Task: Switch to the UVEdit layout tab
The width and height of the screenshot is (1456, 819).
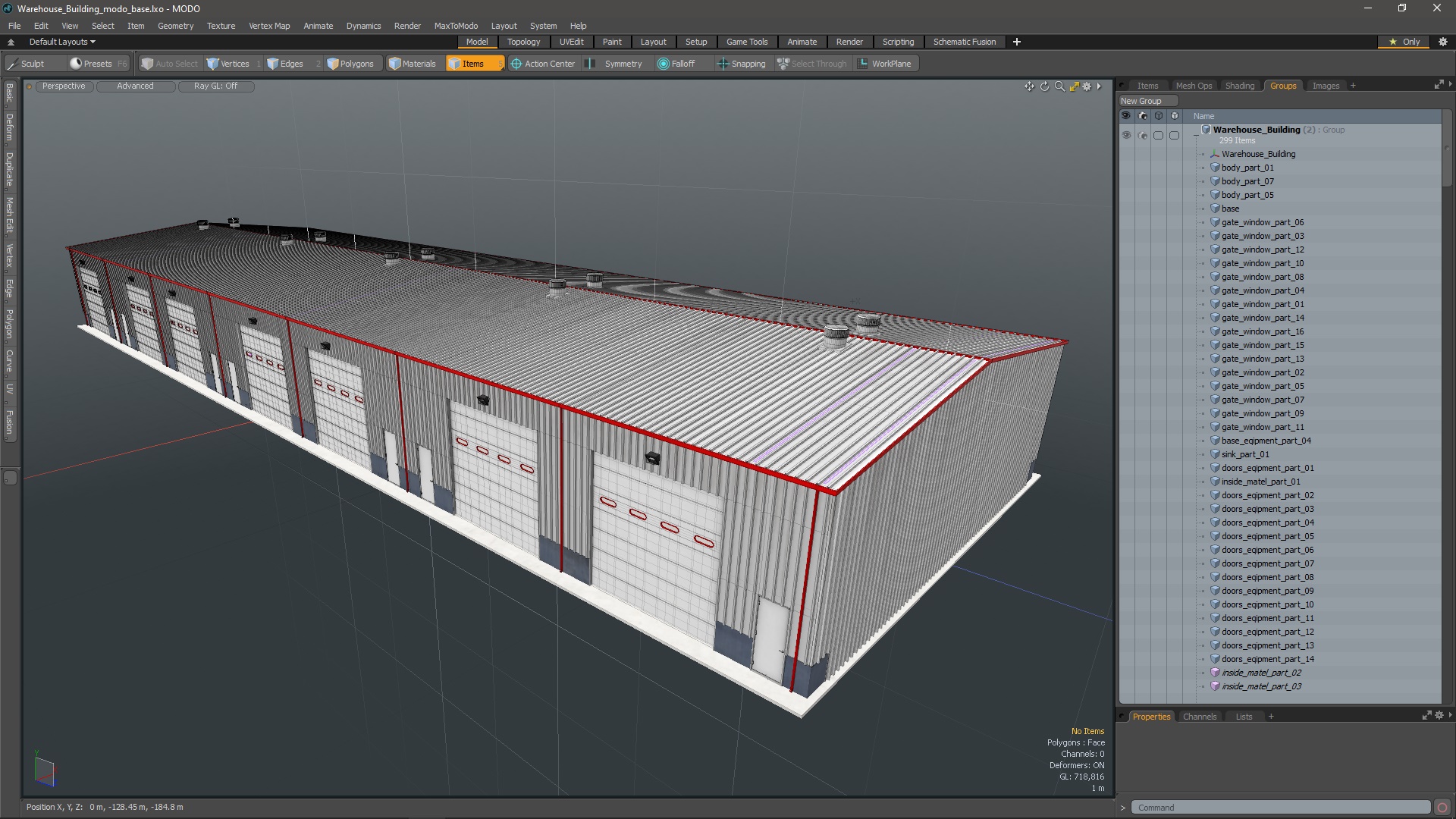Action: (571, 42)
